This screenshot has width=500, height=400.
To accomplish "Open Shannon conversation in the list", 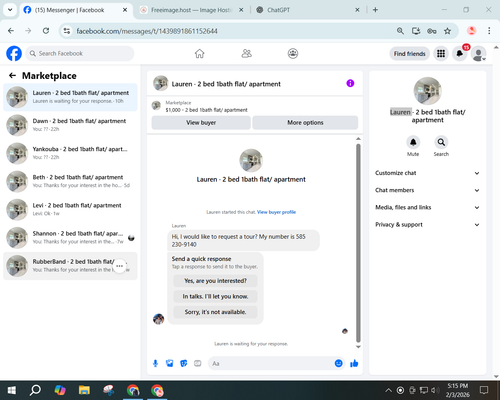I will click(70, 238).
